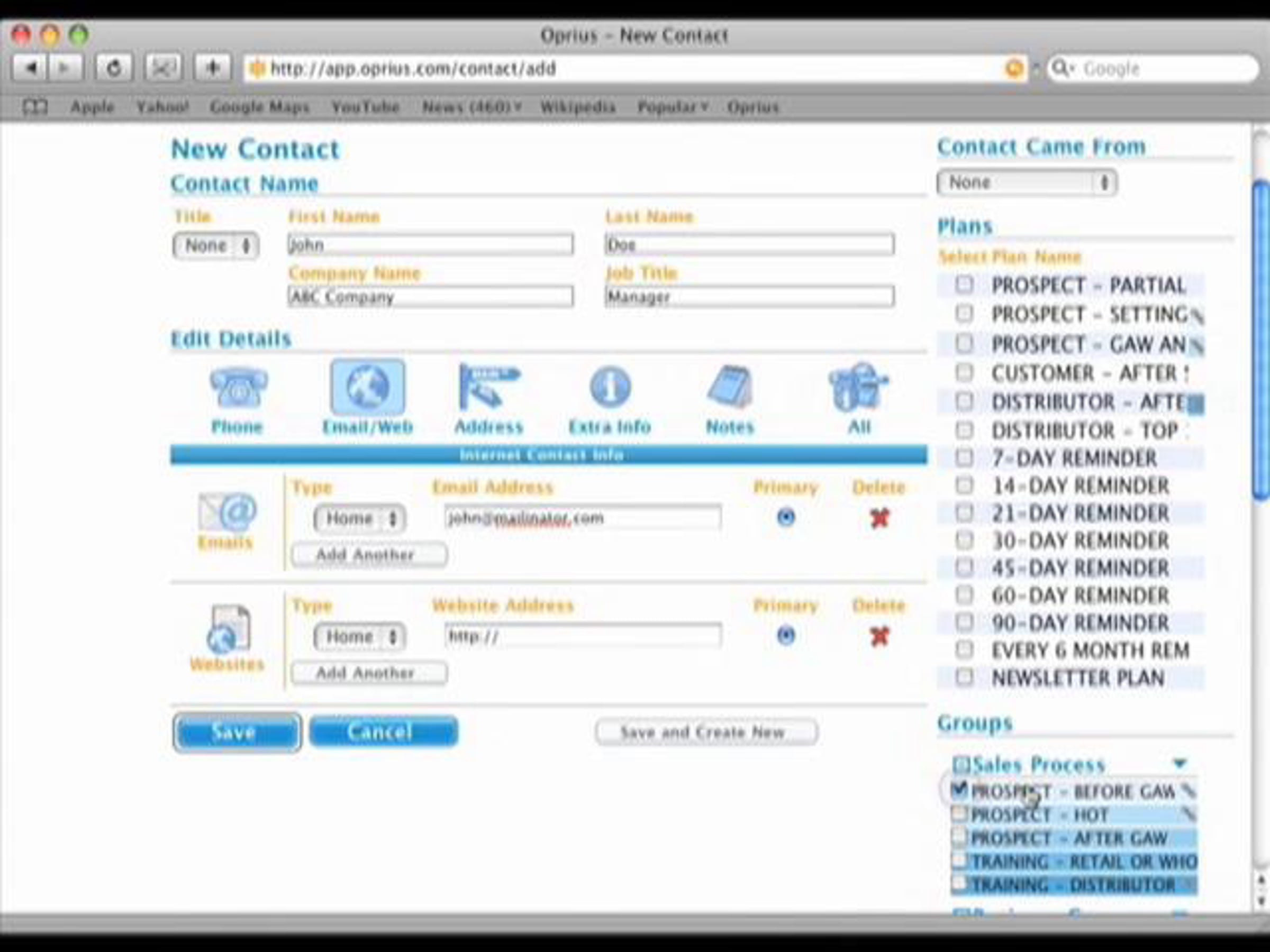
Task: Enable the 90-DAY REMINDER plan
Action: pos(965,622)
